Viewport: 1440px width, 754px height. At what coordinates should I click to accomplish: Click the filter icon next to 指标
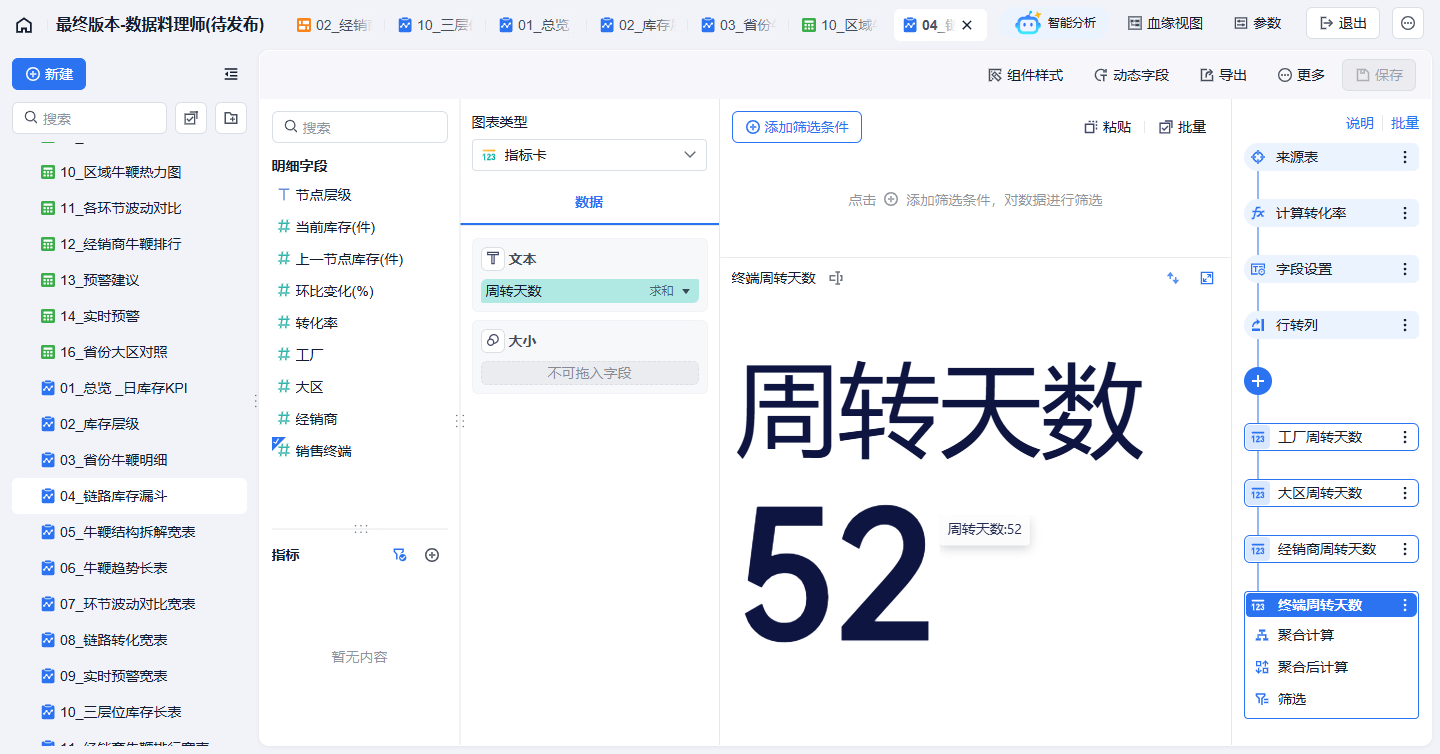400,555
